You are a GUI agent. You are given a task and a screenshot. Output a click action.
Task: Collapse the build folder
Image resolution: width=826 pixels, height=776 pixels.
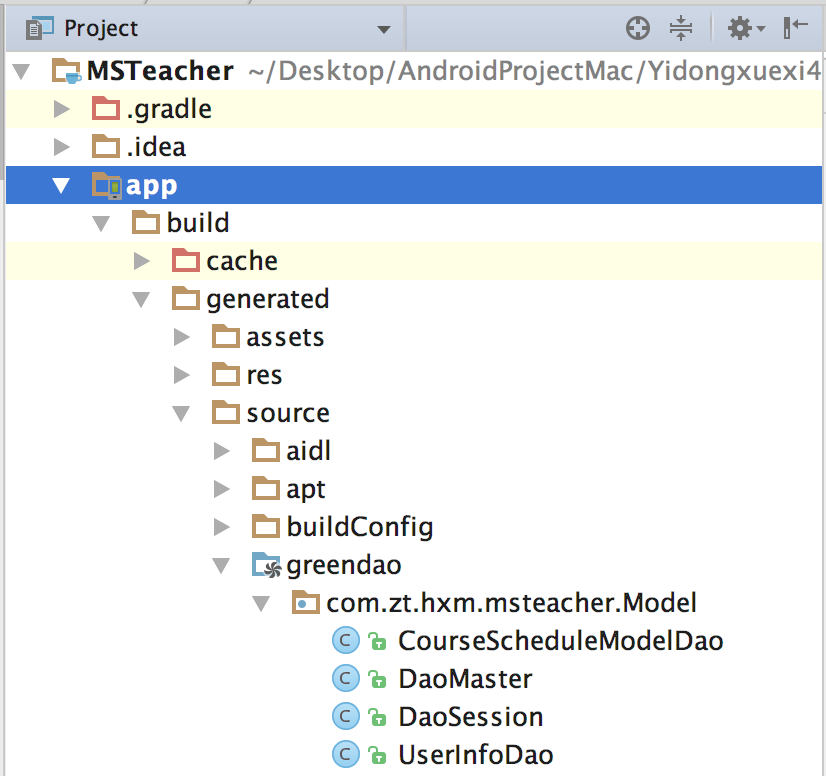[x=101, y=223]
